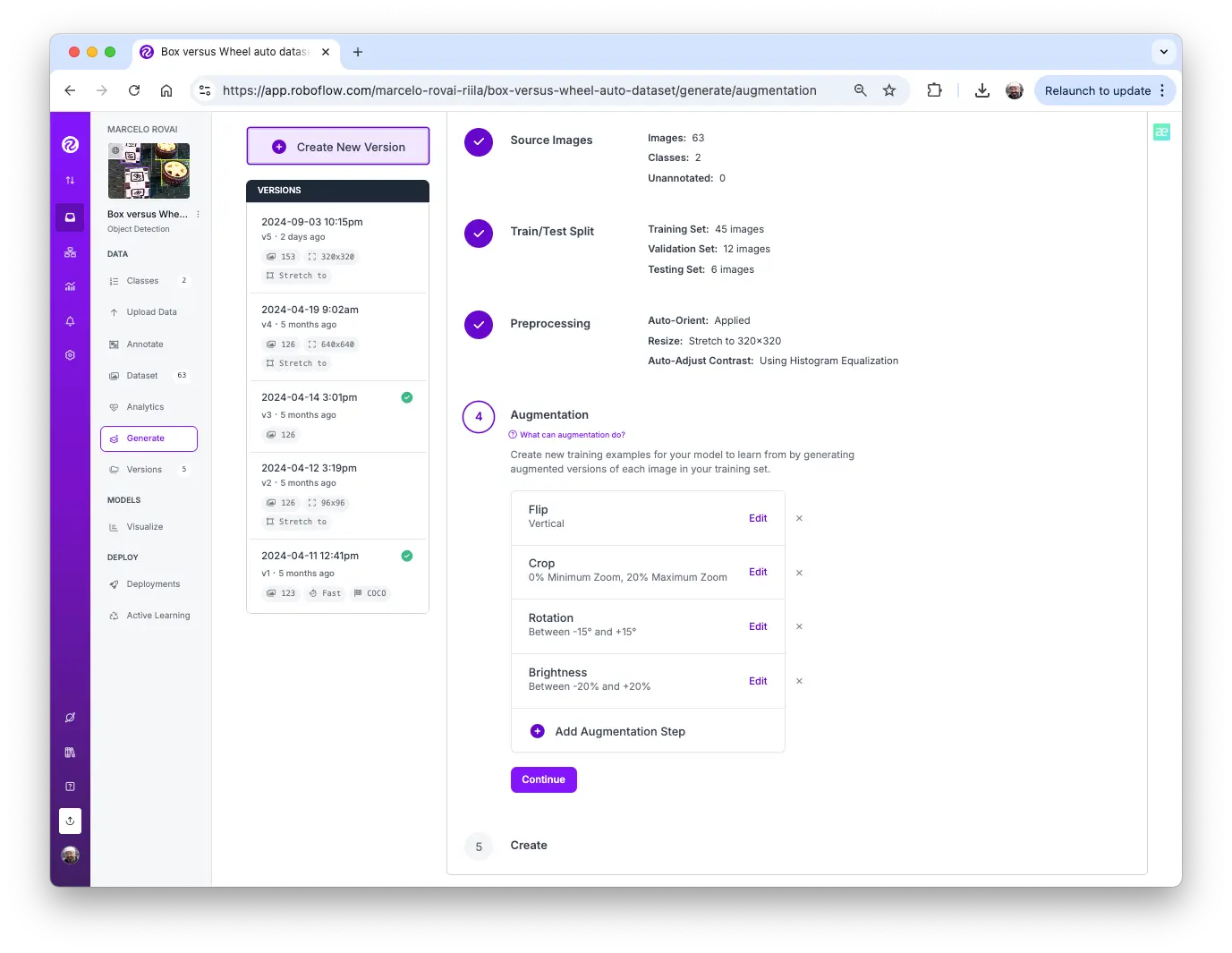
Task: Open the browser downloads icon
Action: (x=981, y=90)
